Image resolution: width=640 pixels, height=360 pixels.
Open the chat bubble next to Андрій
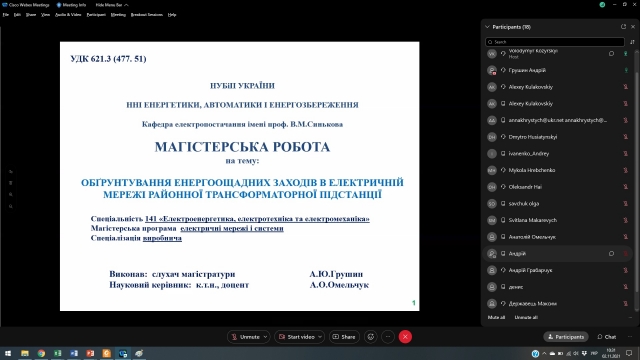[x=611, y=253]
